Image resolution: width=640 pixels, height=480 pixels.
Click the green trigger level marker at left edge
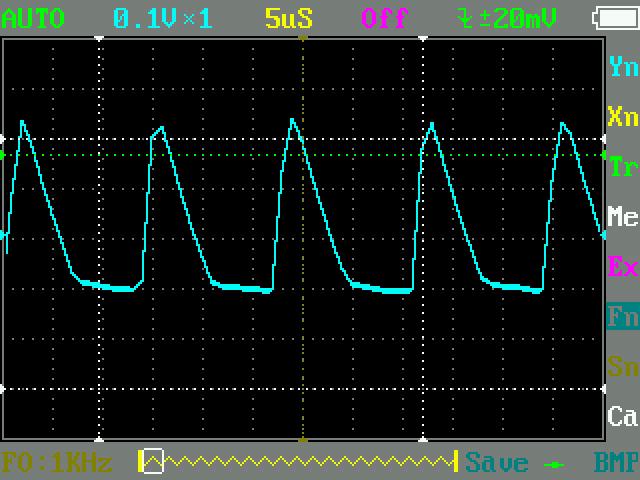(x=2, y=155)
